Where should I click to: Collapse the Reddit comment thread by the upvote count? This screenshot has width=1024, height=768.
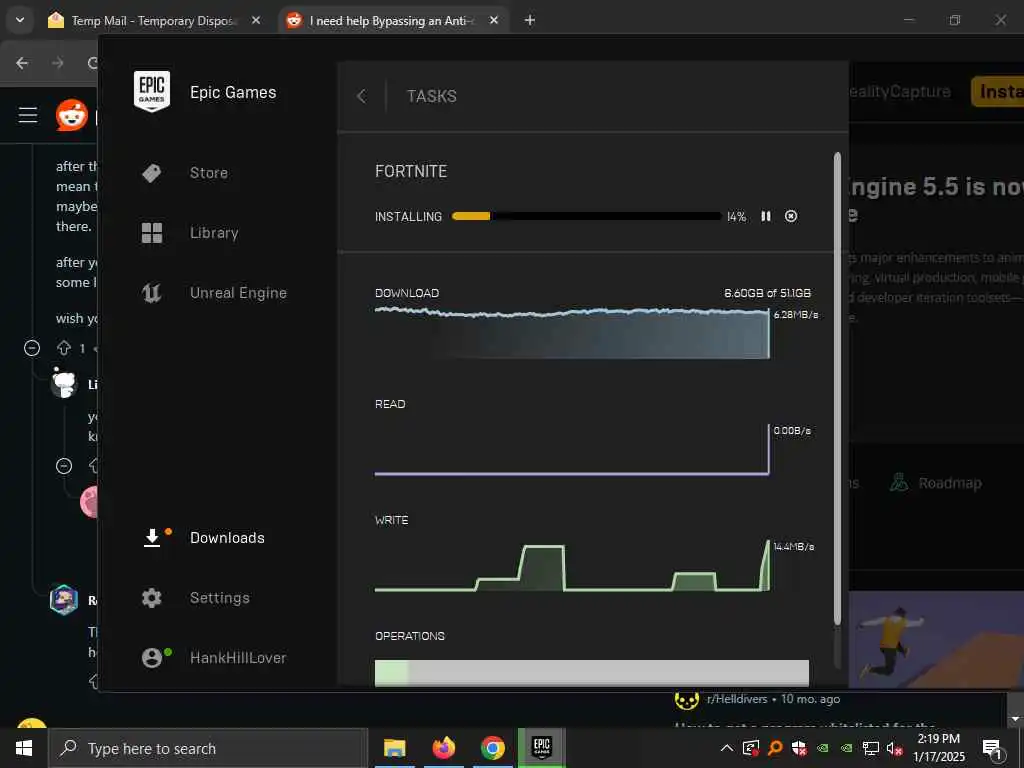tap(32, 348)
